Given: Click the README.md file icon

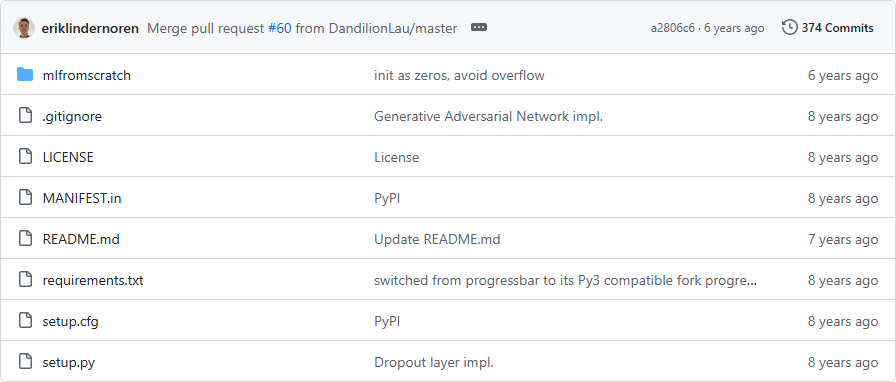Looking at the screenshot, I should coord(25,239).
